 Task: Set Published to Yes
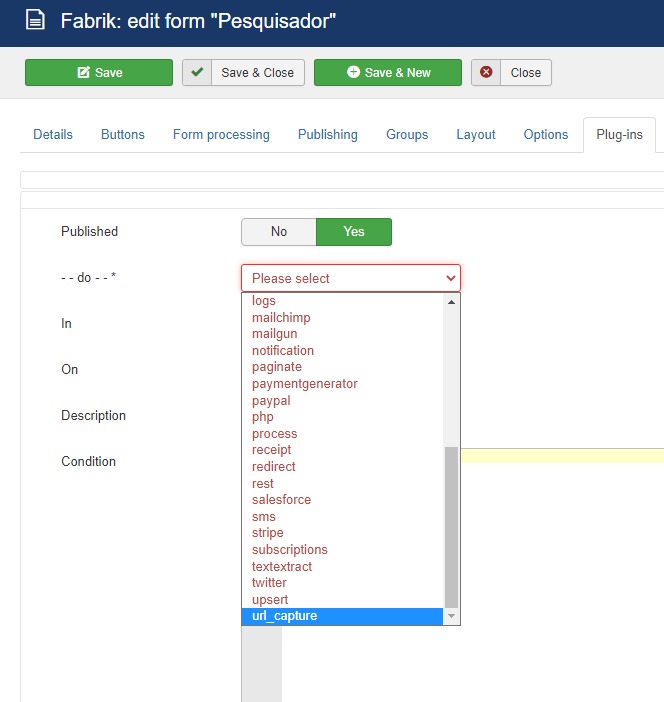tap(354, 231)
